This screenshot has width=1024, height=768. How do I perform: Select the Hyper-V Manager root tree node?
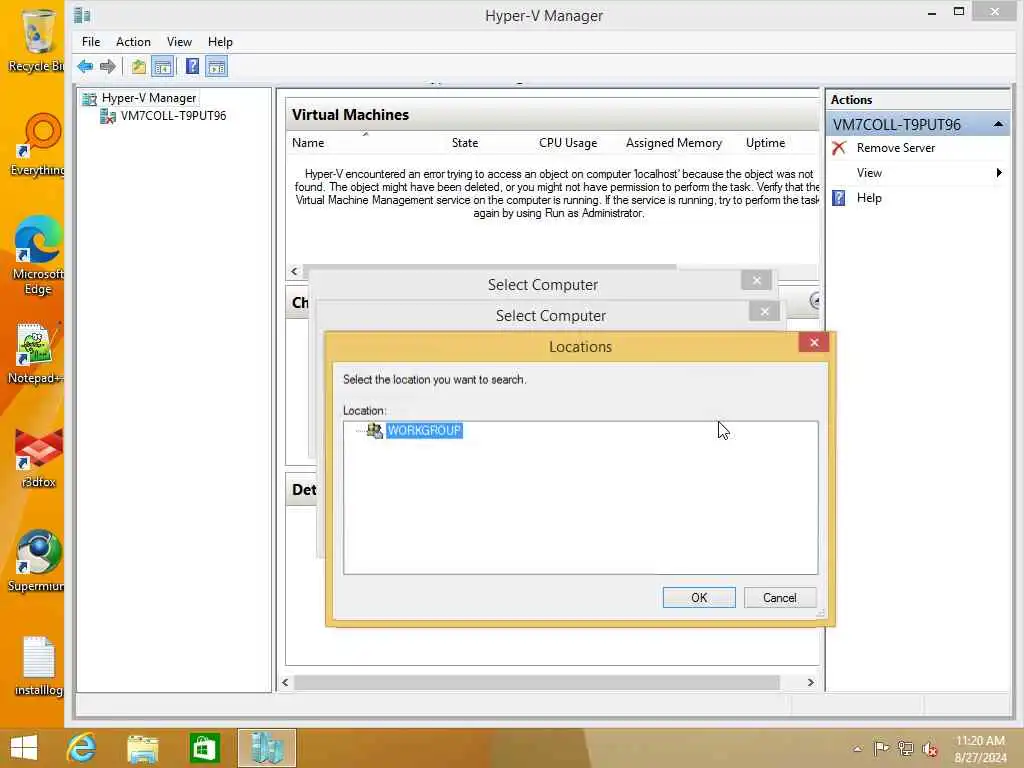[x=148, y=98]
